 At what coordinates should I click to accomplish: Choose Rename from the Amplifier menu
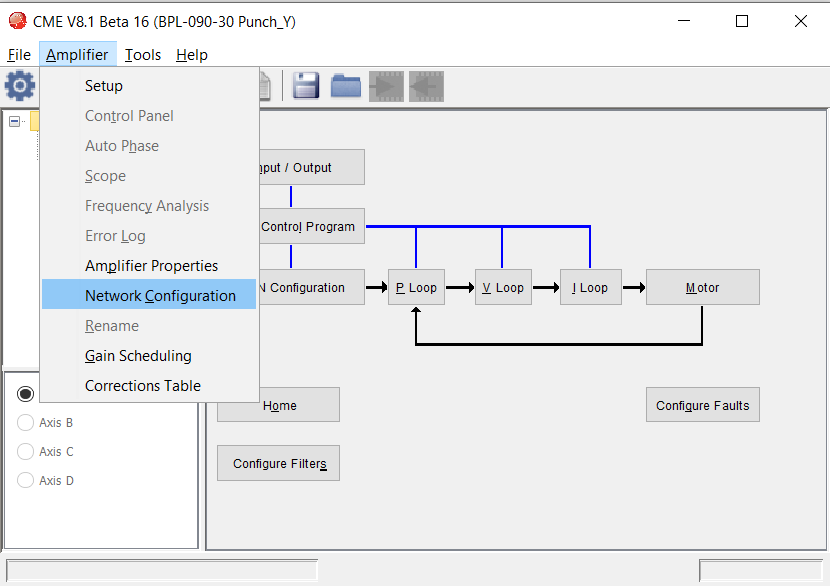(149, 326)
